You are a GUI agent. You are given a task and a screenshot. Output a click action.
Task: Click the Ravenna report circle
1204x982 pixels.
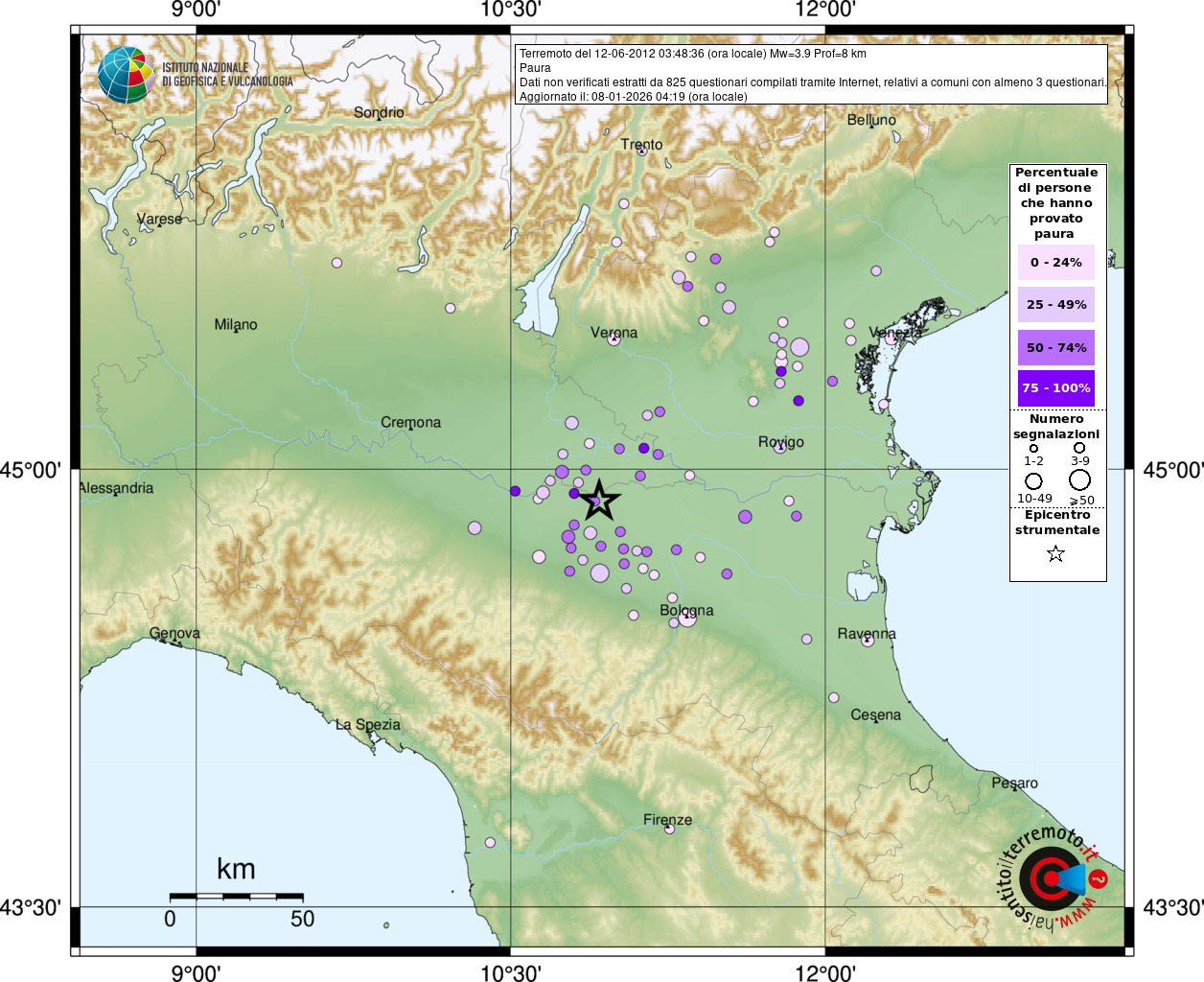point(868,641)
